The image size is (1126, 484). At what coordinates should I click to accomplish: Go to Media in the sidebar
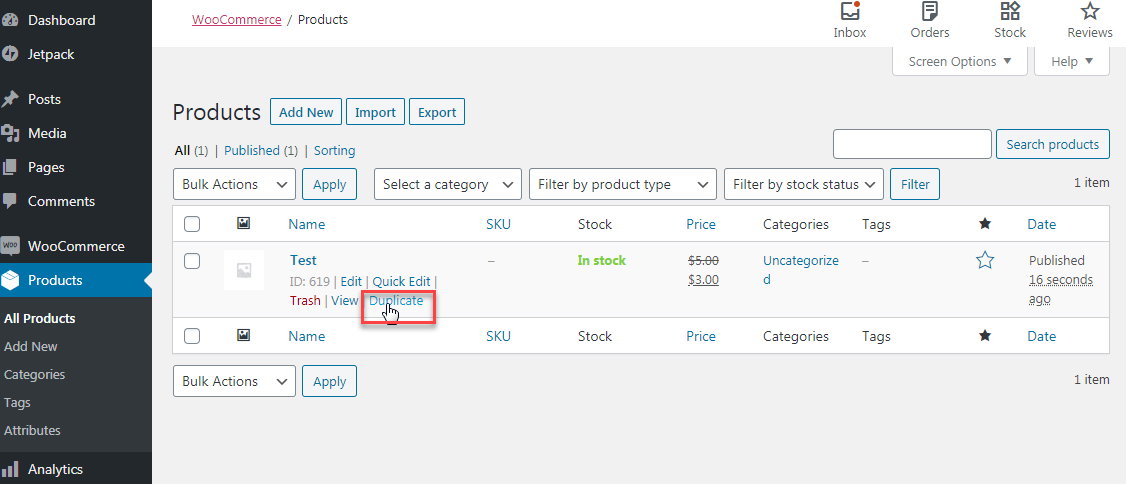[x=47, y=133]
